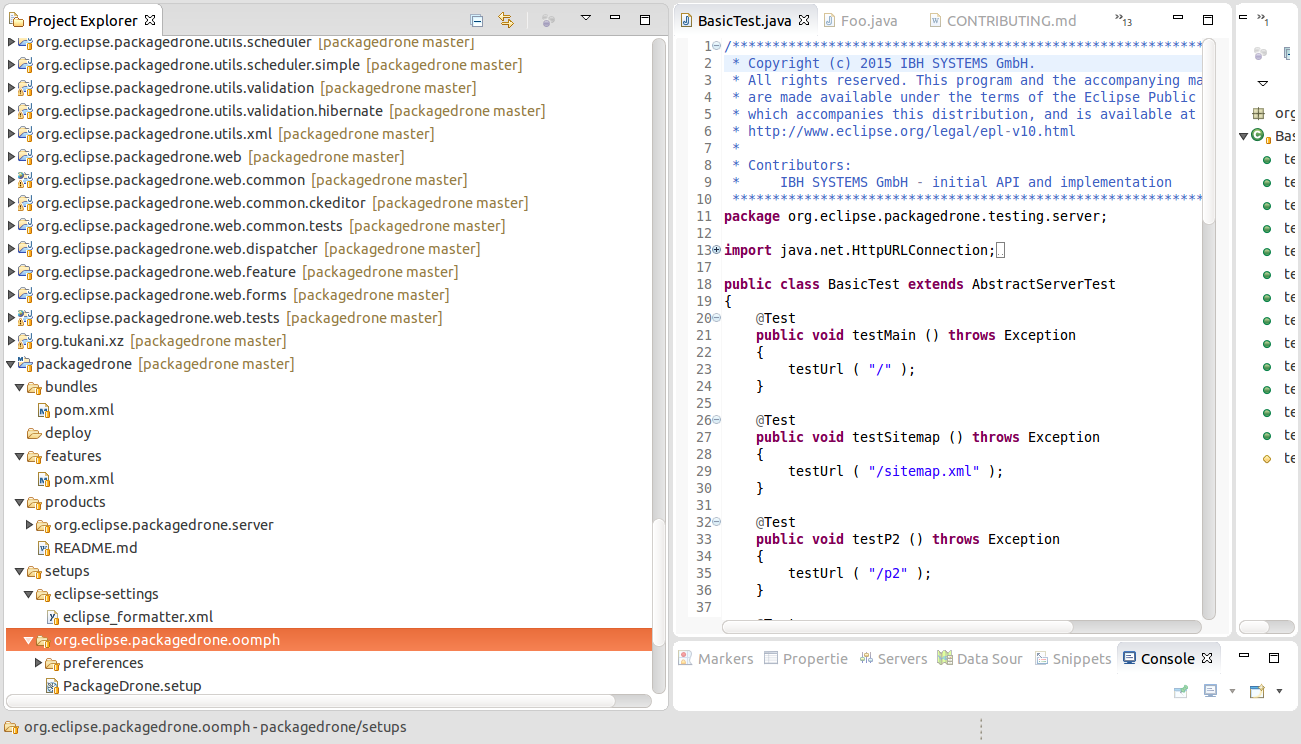Viewport: 1301px width, 744px height.
Task: Open the console selection dropdown arrow
Action: point(1232,690)
